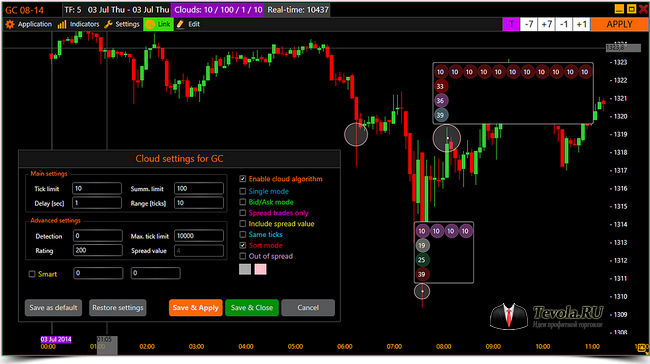The image size is (650, 364).
Task: Open the Indicators bar chart icon
Action: pos(62,24)
